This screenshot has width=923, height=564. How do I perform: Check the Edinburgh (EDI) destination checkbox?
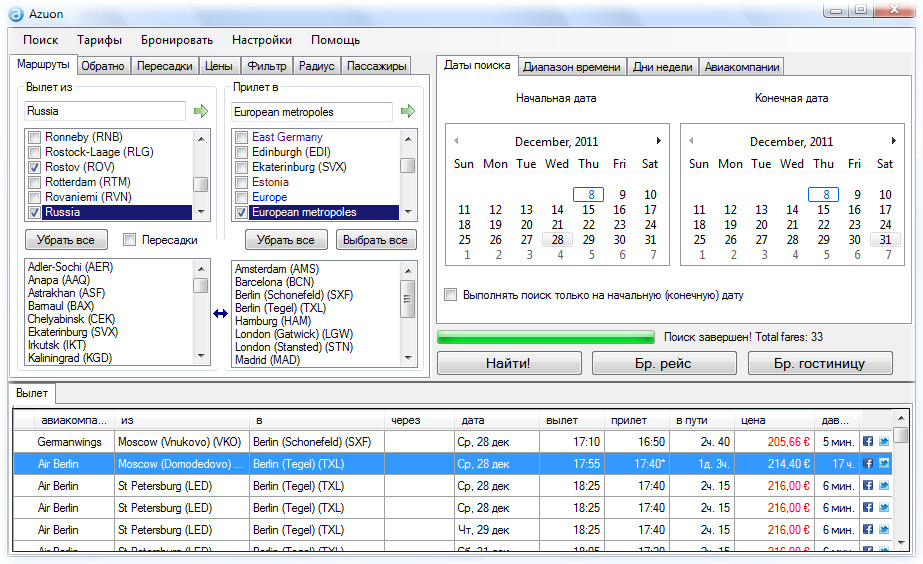(x=241, y=152)
